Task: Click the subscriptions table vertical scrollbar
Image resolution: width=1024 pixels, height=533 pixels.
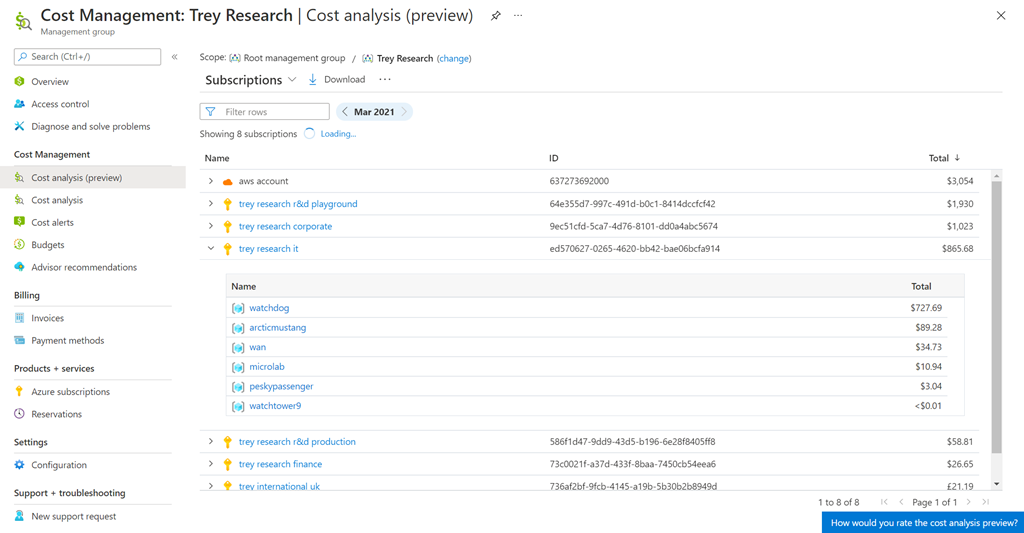Action: (x=996, y=317)
